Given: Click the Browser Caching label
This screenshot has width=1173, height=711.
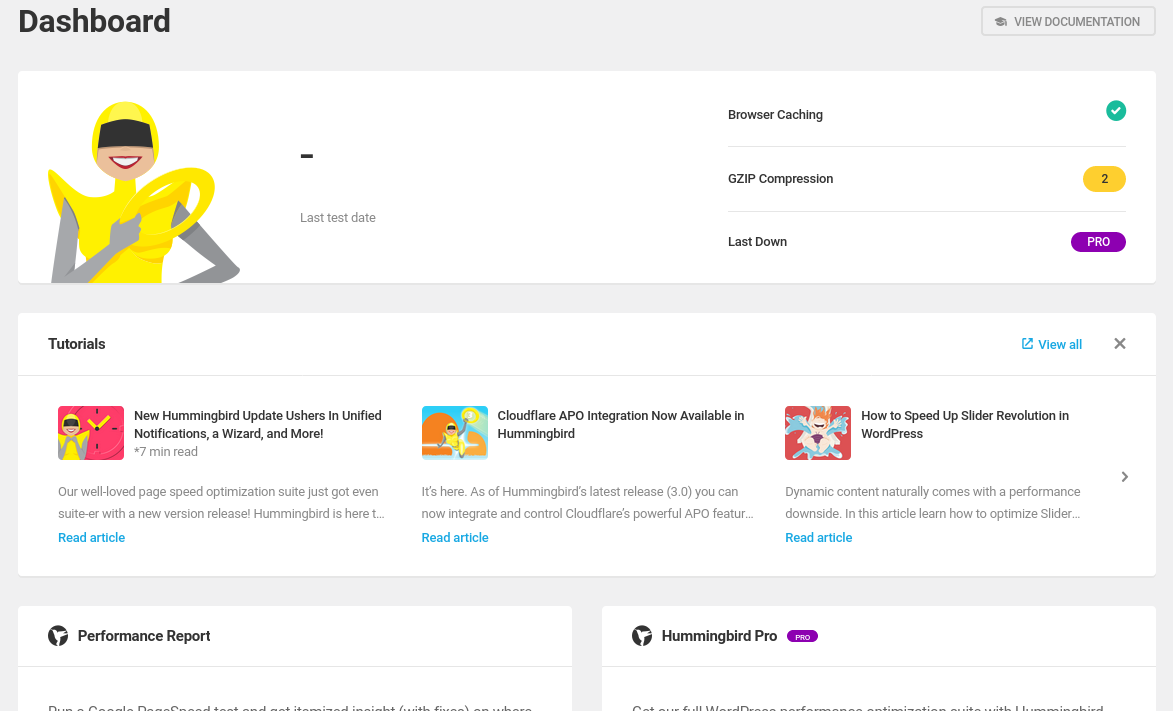Looking at the screenshot, I should (x=775, y=115).
